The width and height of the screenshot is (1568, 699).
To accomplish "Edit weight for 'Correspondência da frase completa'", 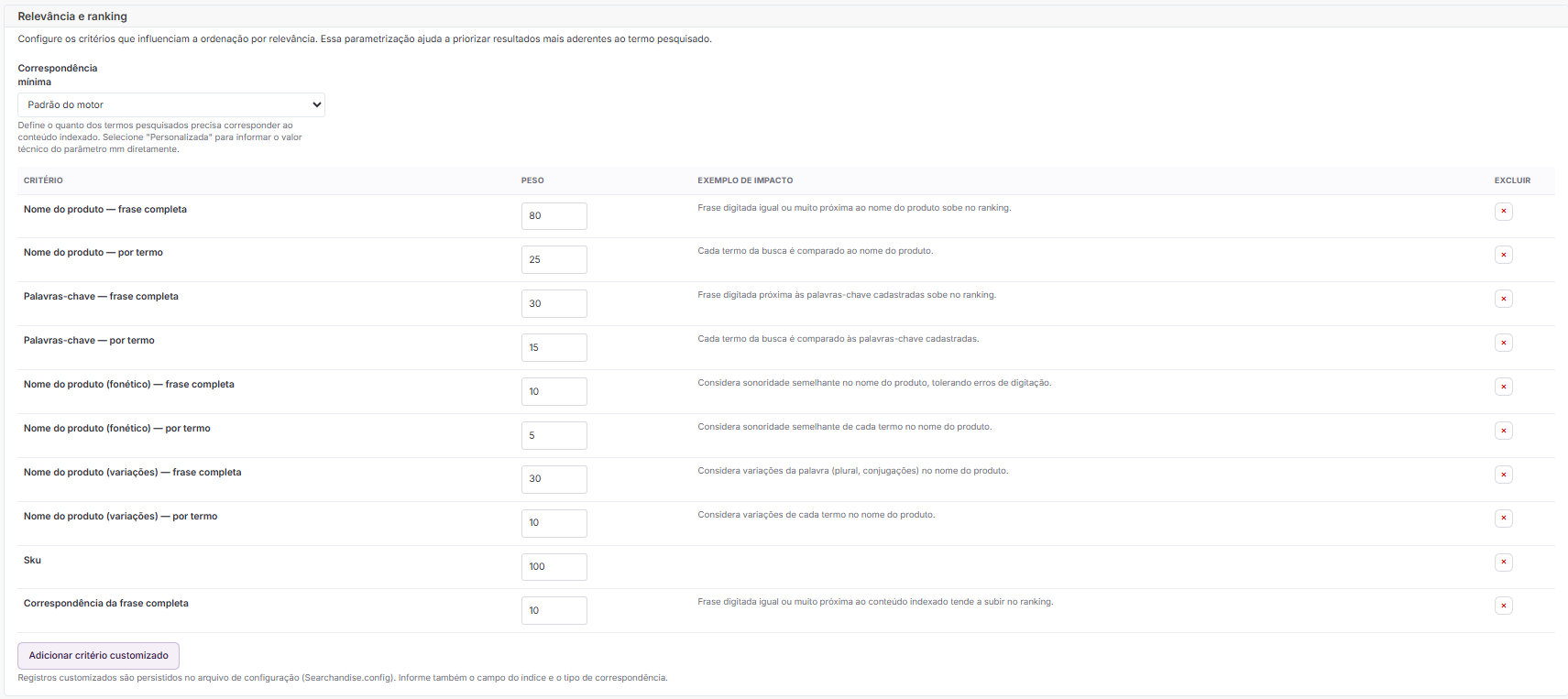I will (x=554, y=610).
